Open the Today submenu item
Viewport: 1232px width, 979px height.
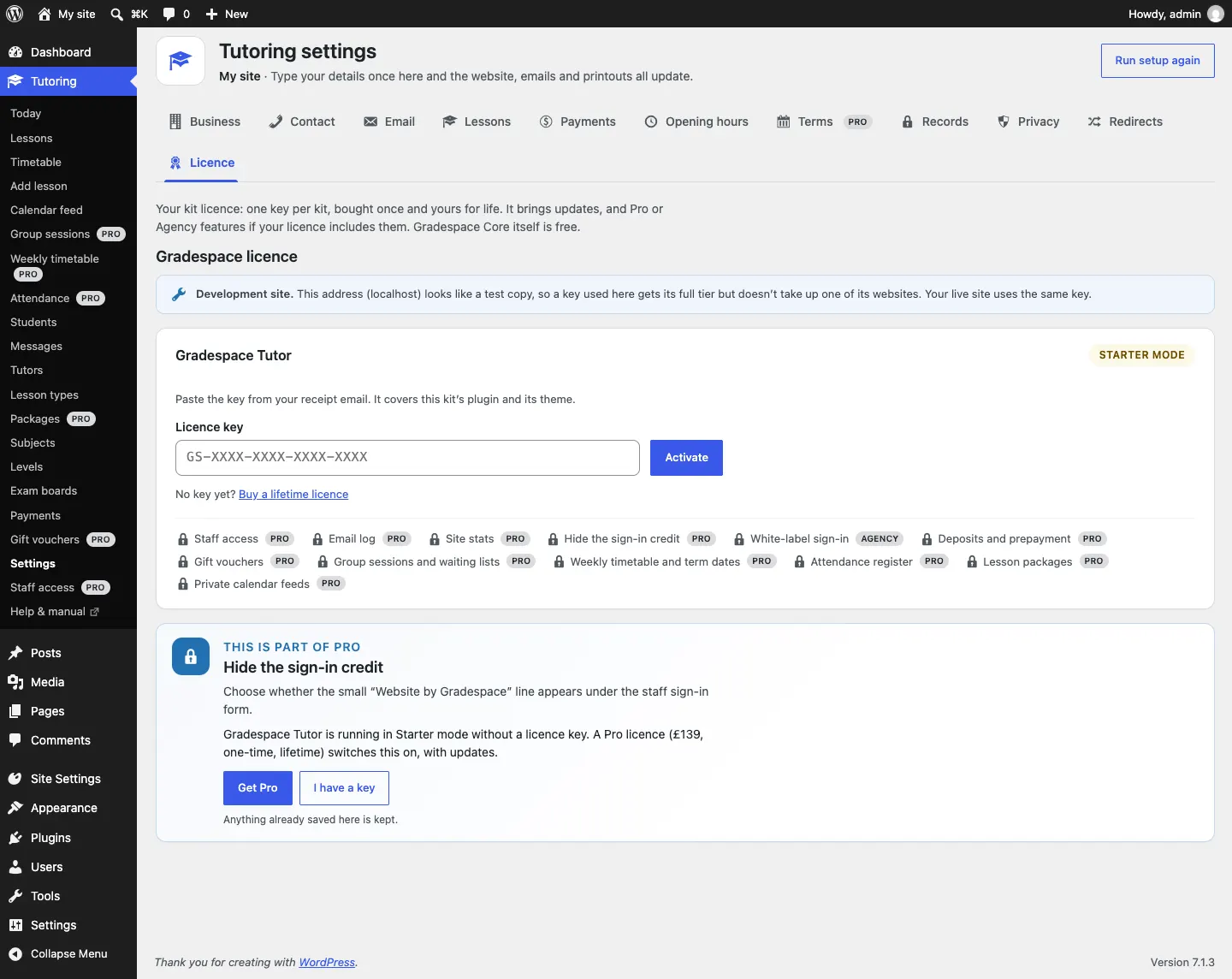pyautogui.click(x=26, y=113)
